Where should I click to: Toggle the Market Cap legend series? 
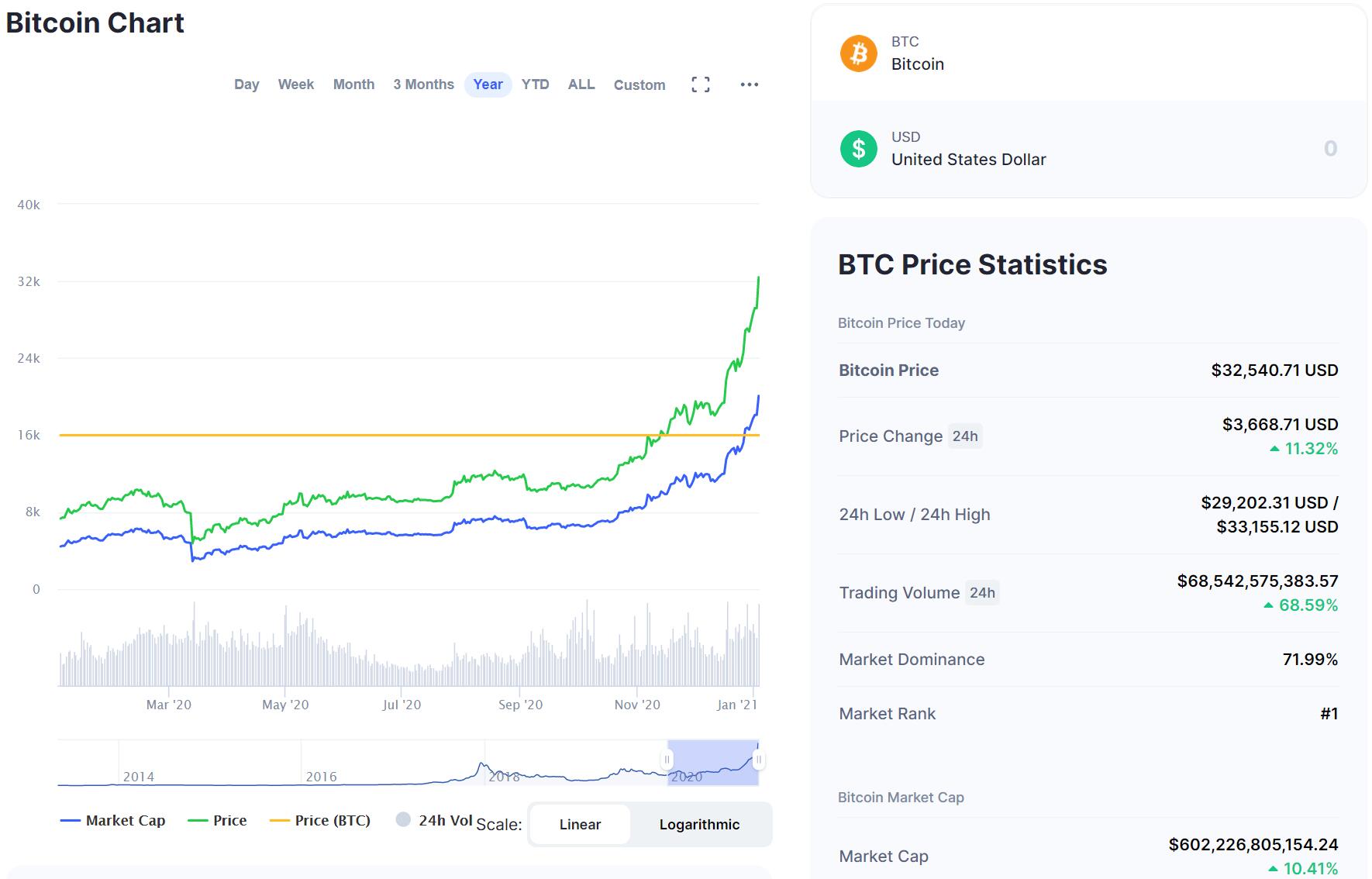[112, 820]
